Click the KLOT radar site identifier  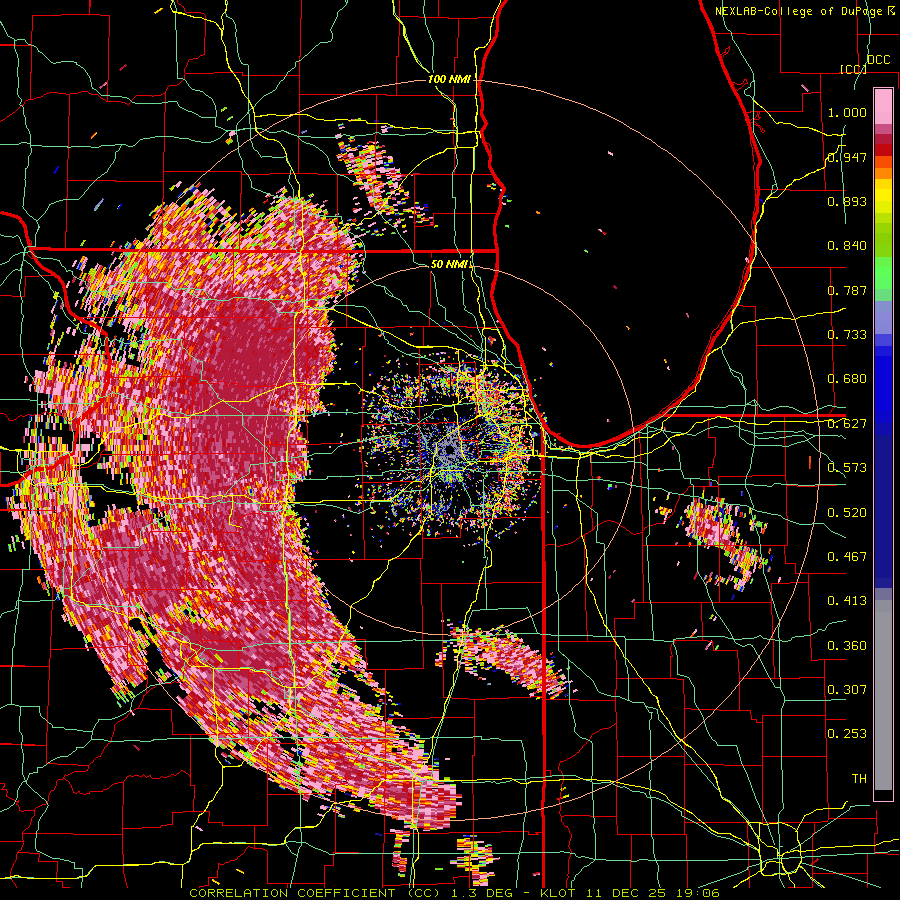tap(560, 893)
